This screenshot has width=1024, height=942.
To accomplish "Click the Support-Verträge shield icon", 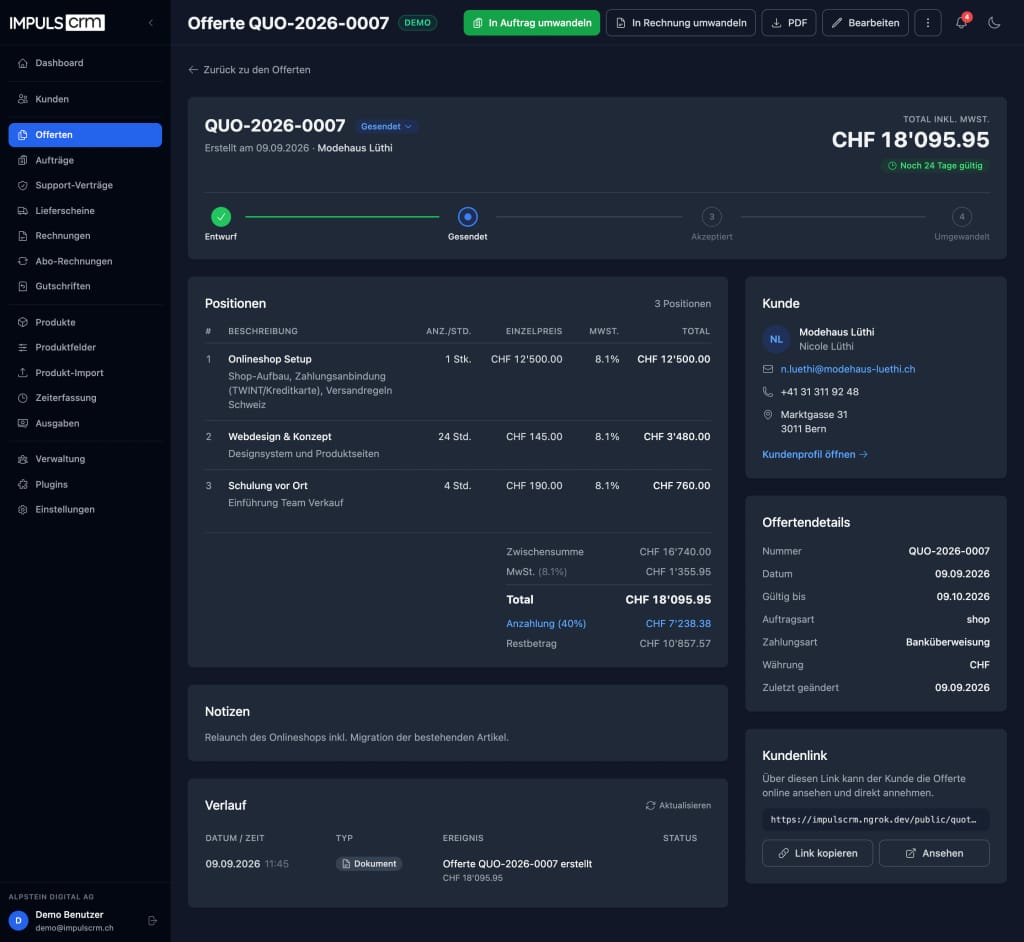I will (23, 186).
